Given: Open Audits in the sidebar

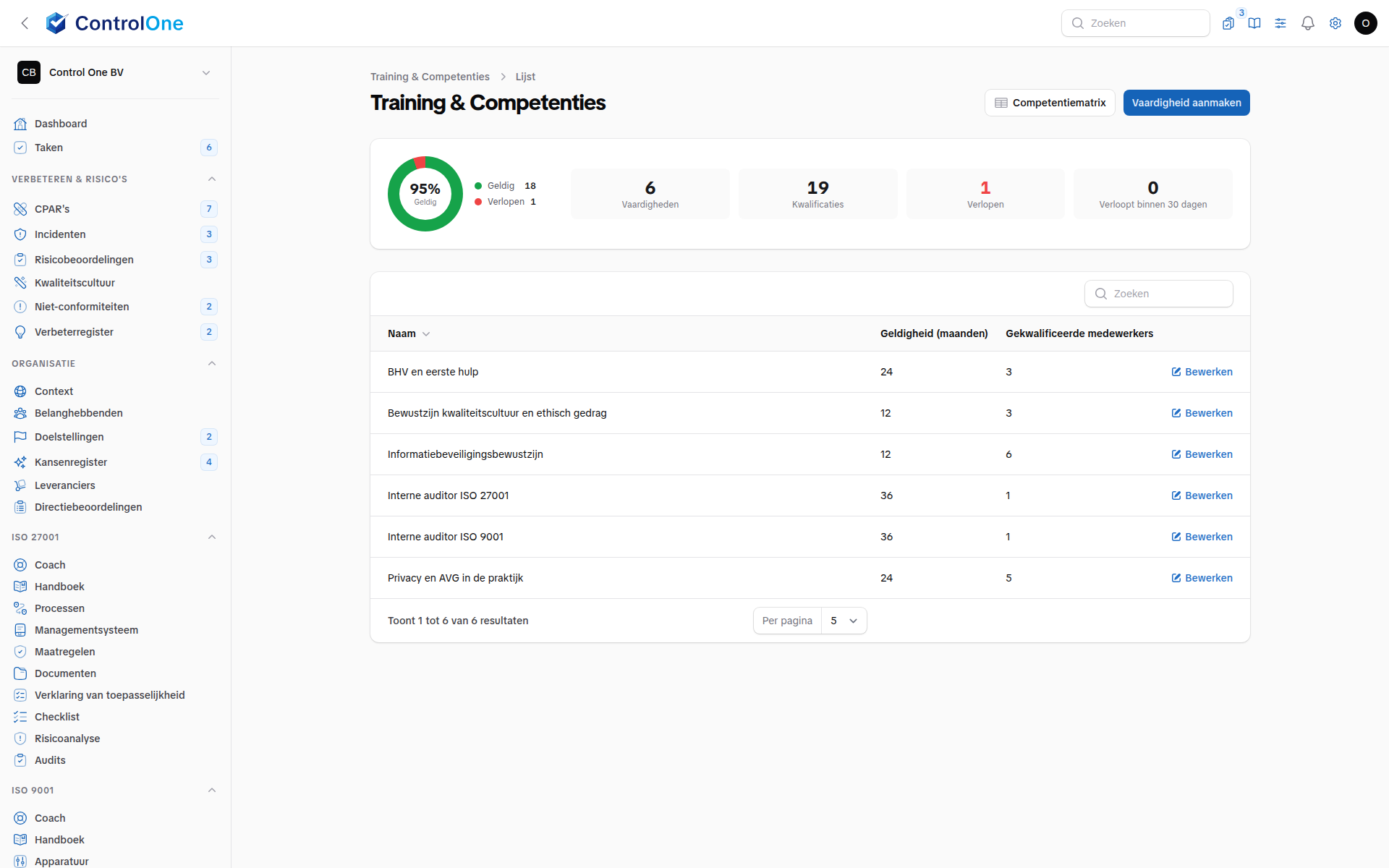Looking at the screenshot, I should pyautogui.click(x=116, y=760).
